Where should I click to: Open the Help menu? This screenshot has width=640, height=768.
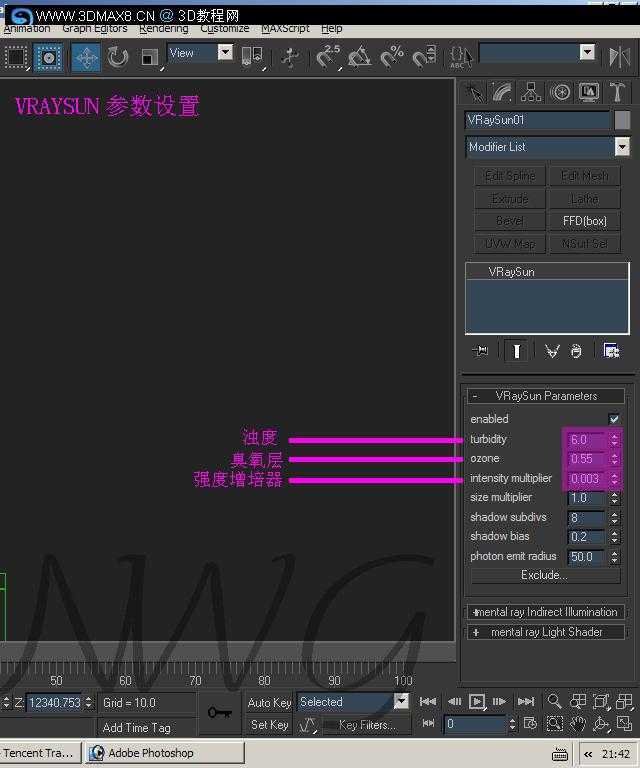(x=332, y=29)
